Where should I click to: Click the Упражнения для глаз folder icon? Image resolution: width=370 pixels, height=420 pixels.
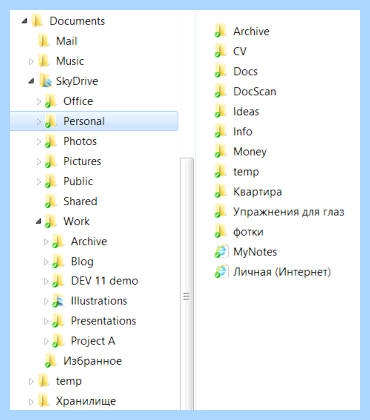(x=221, y=211)
